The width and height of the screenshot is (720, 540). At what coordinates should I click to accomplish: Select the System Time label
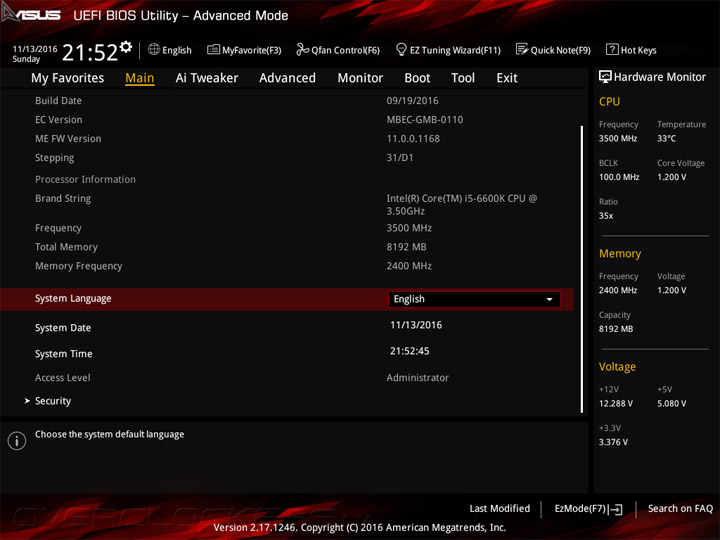click(64, 354)
